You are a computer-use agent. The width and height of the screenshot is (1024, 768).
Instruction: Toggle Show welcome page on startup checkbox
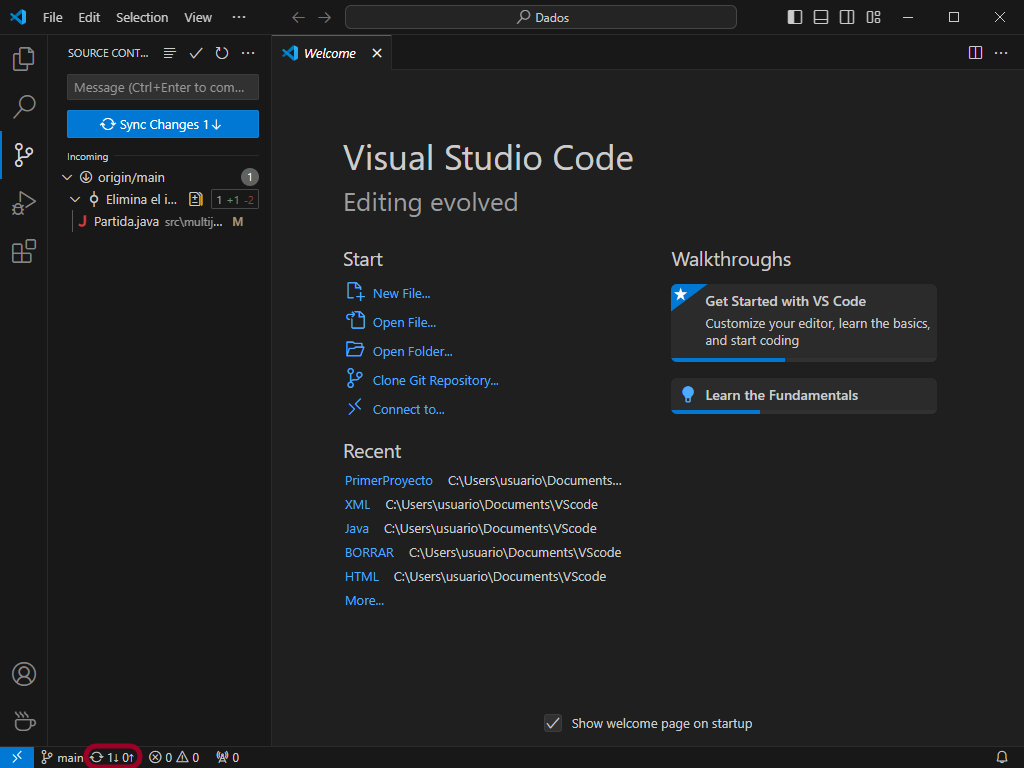[553, 723]
